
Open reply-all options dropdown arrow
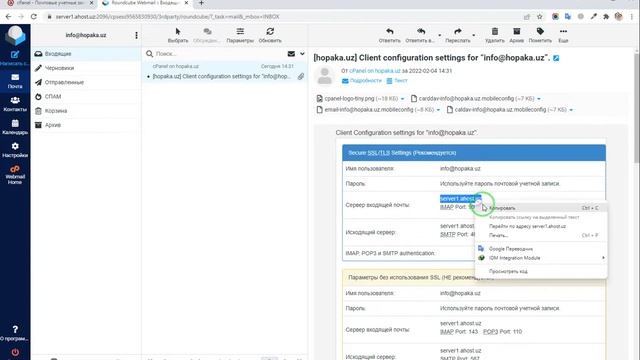[x=440, y=35]
